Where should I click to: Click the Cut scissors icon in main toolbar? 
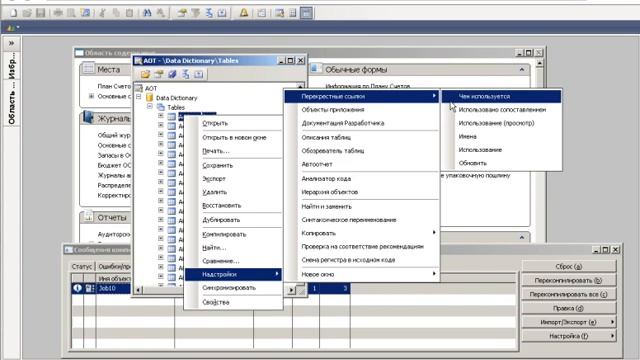pyautogui.click(x=102, y=13)
